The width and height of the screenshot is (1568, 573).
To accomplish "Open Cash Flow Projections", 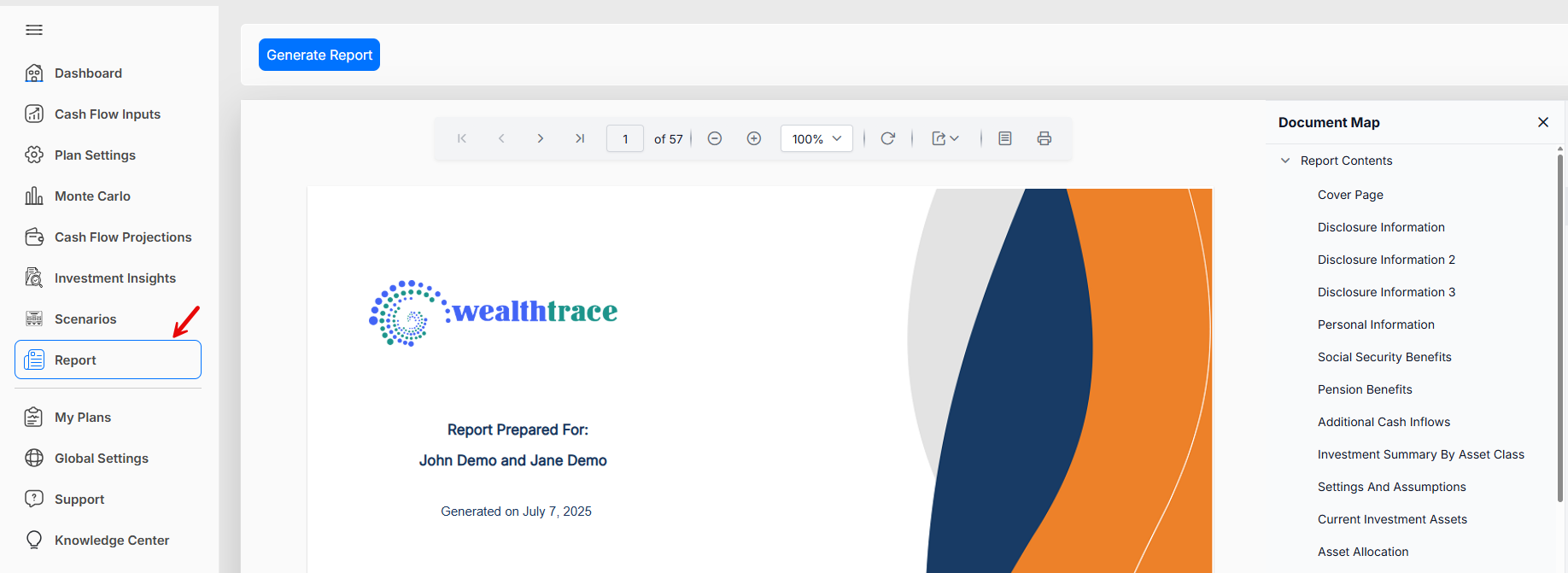I will point(123,237).
